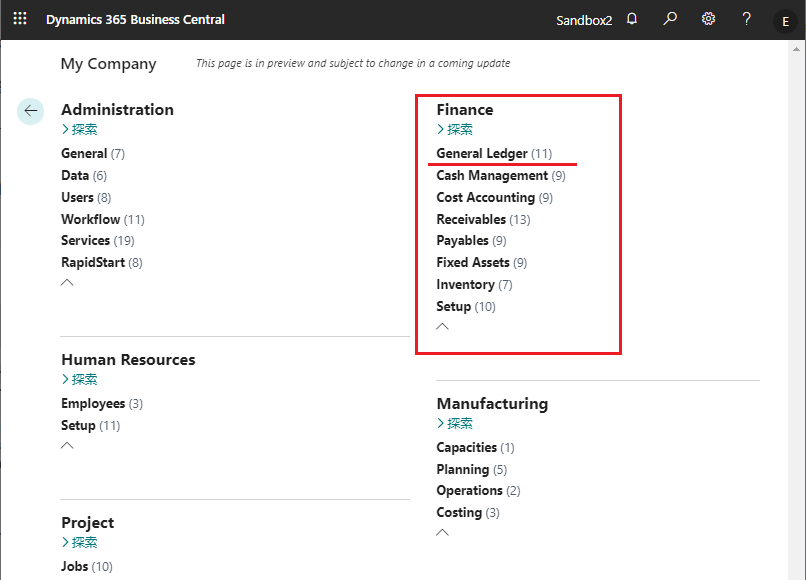This screenshot has height=580, width=806.
Task: Open Costing under Manufacturing
Action: [x=468, y=513]
